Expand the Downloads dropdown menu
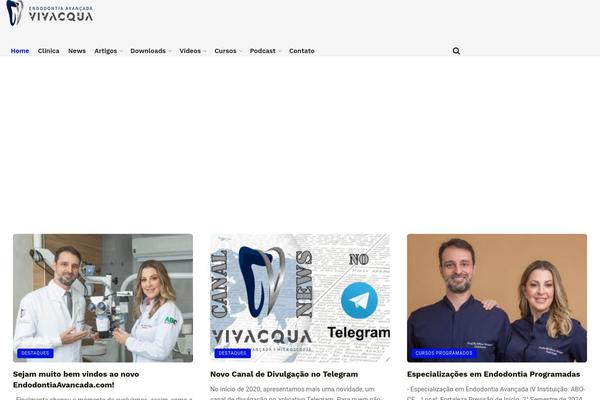This screenshot has width=600, height=400. [151, 51]
